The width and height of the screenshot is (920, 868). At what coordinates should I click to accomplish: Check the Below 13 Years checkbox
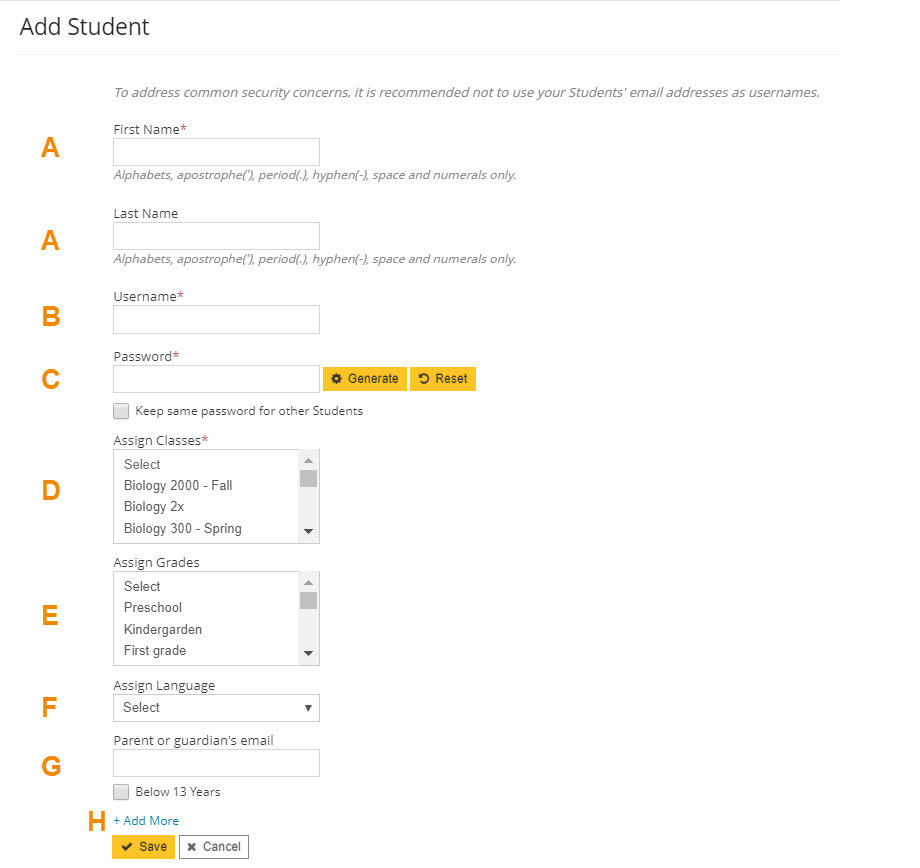pos(121,791)
